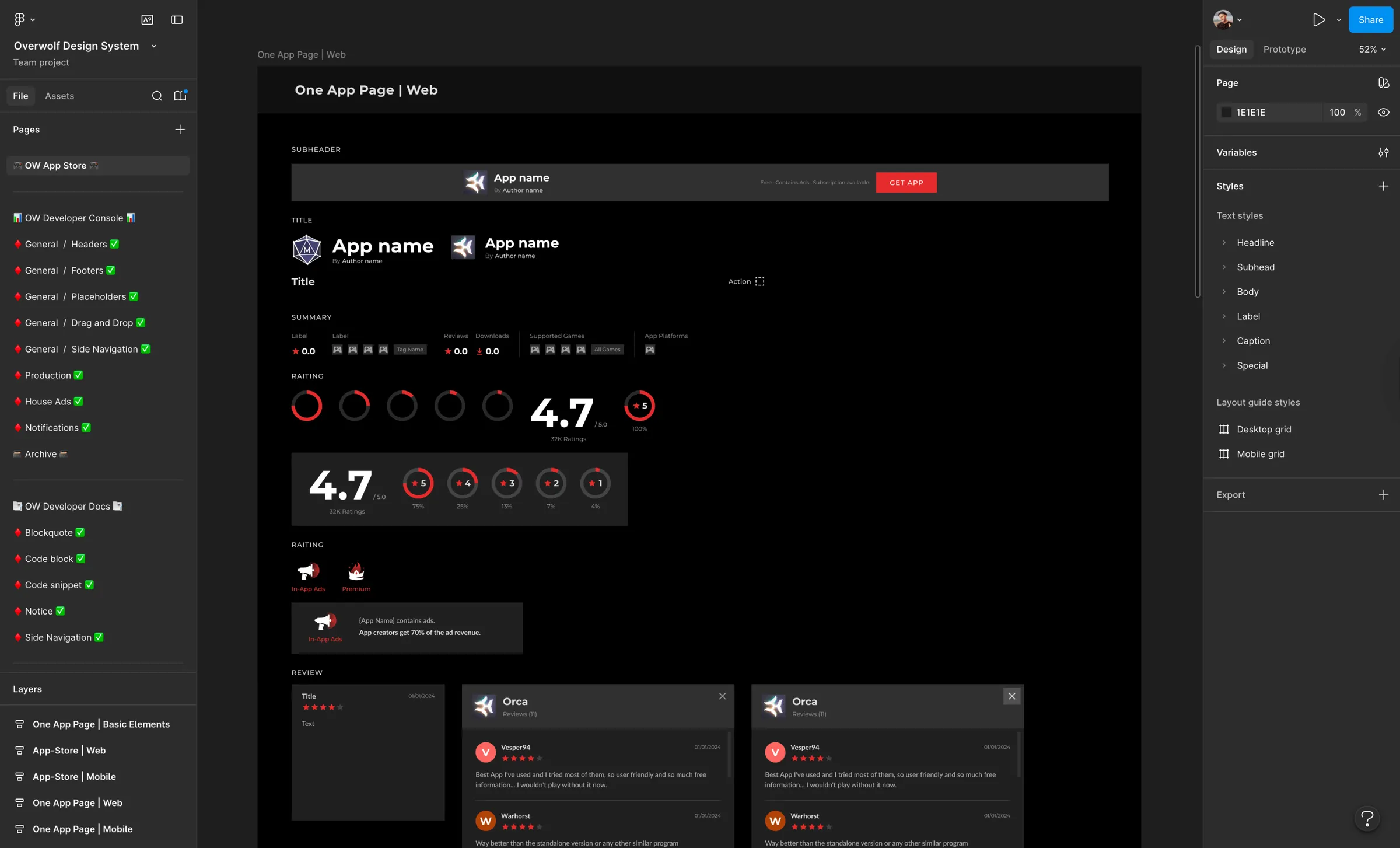Select the Design tab
This screenshot has height=848, width=1400.
[x=1231, y=50]
